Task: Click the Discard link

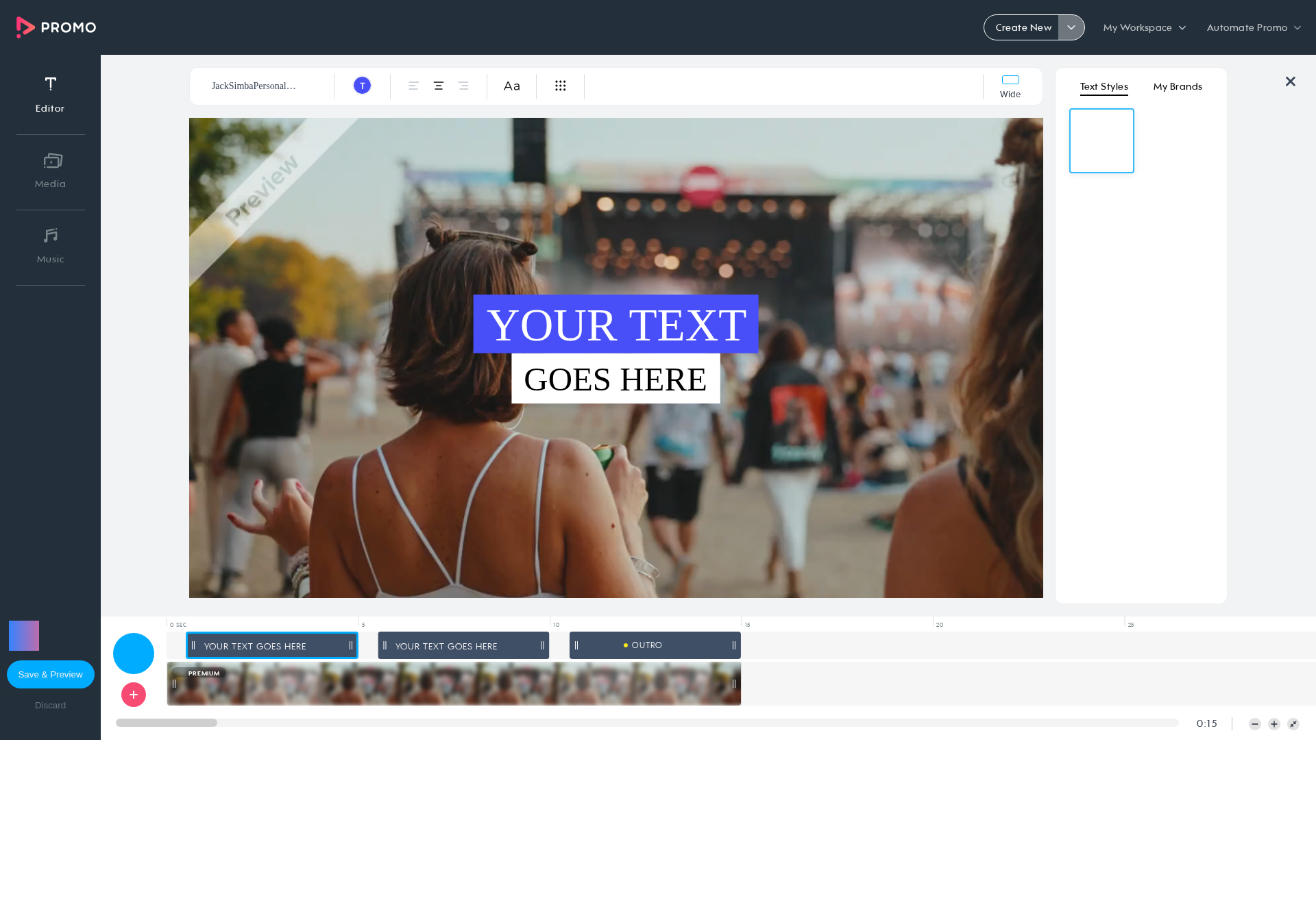Action: click(50, 706)
